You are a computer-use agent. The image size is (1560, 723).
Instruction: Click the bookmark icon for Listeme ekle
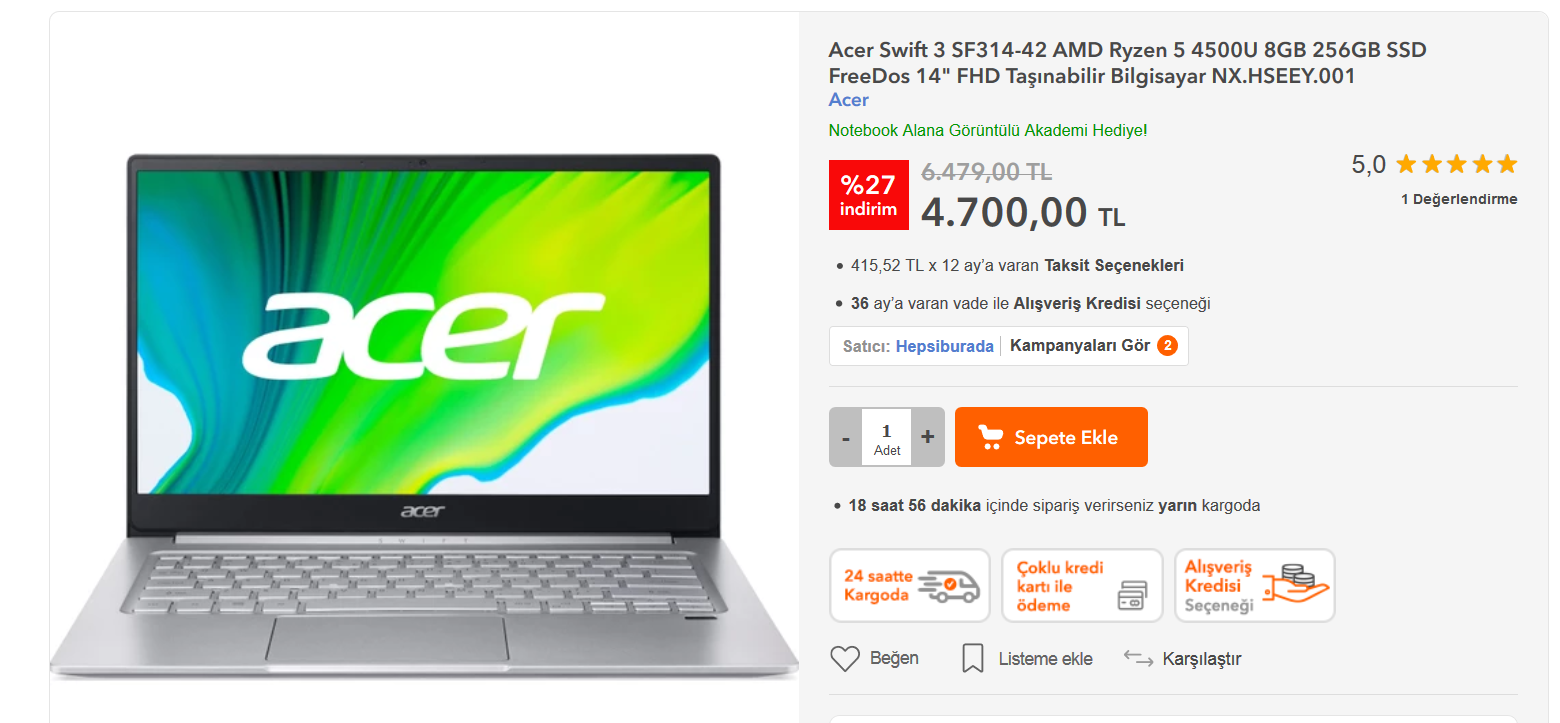972,659
